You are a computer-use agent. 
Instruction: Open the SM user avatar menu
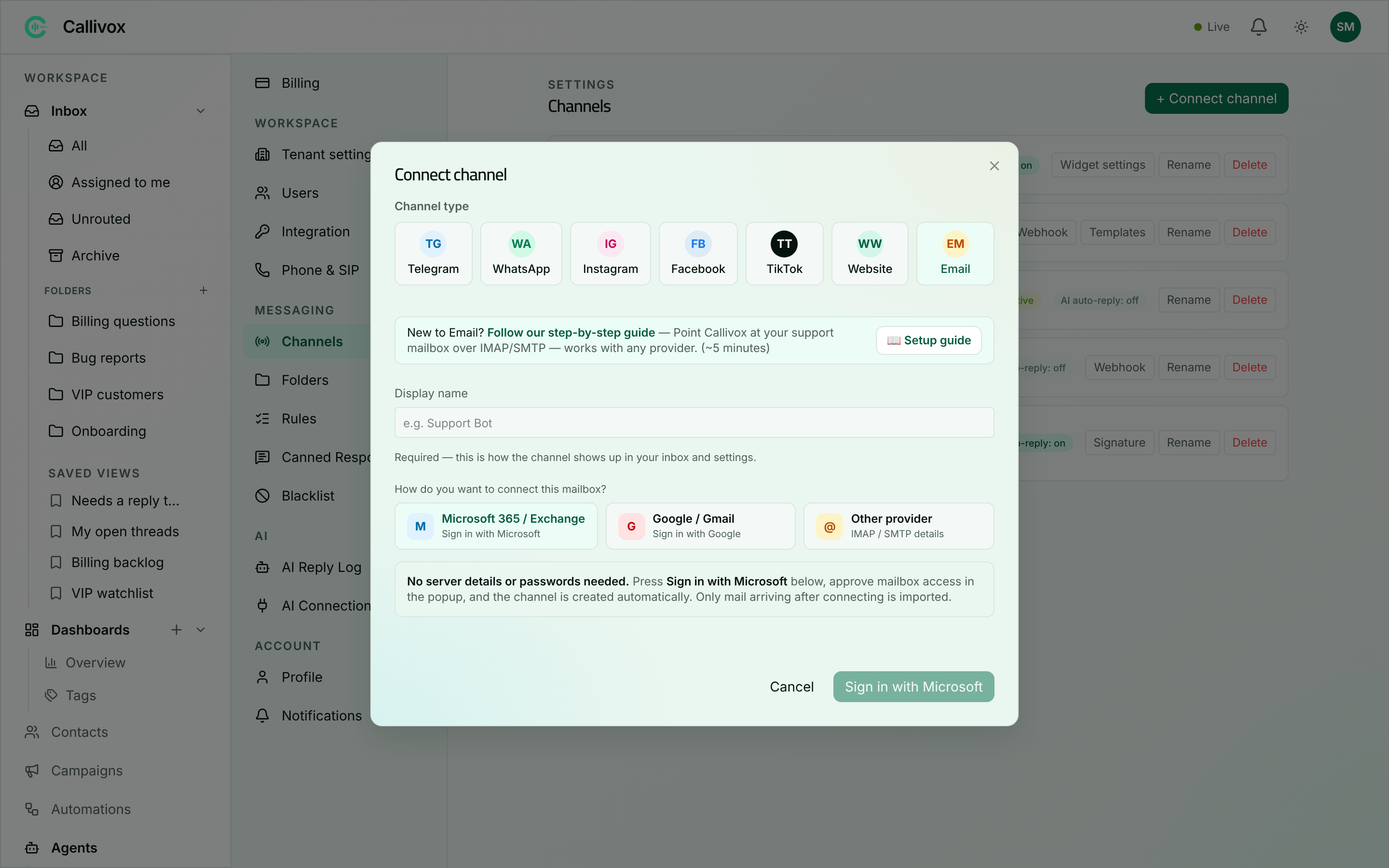click(x=1345, y=27)
